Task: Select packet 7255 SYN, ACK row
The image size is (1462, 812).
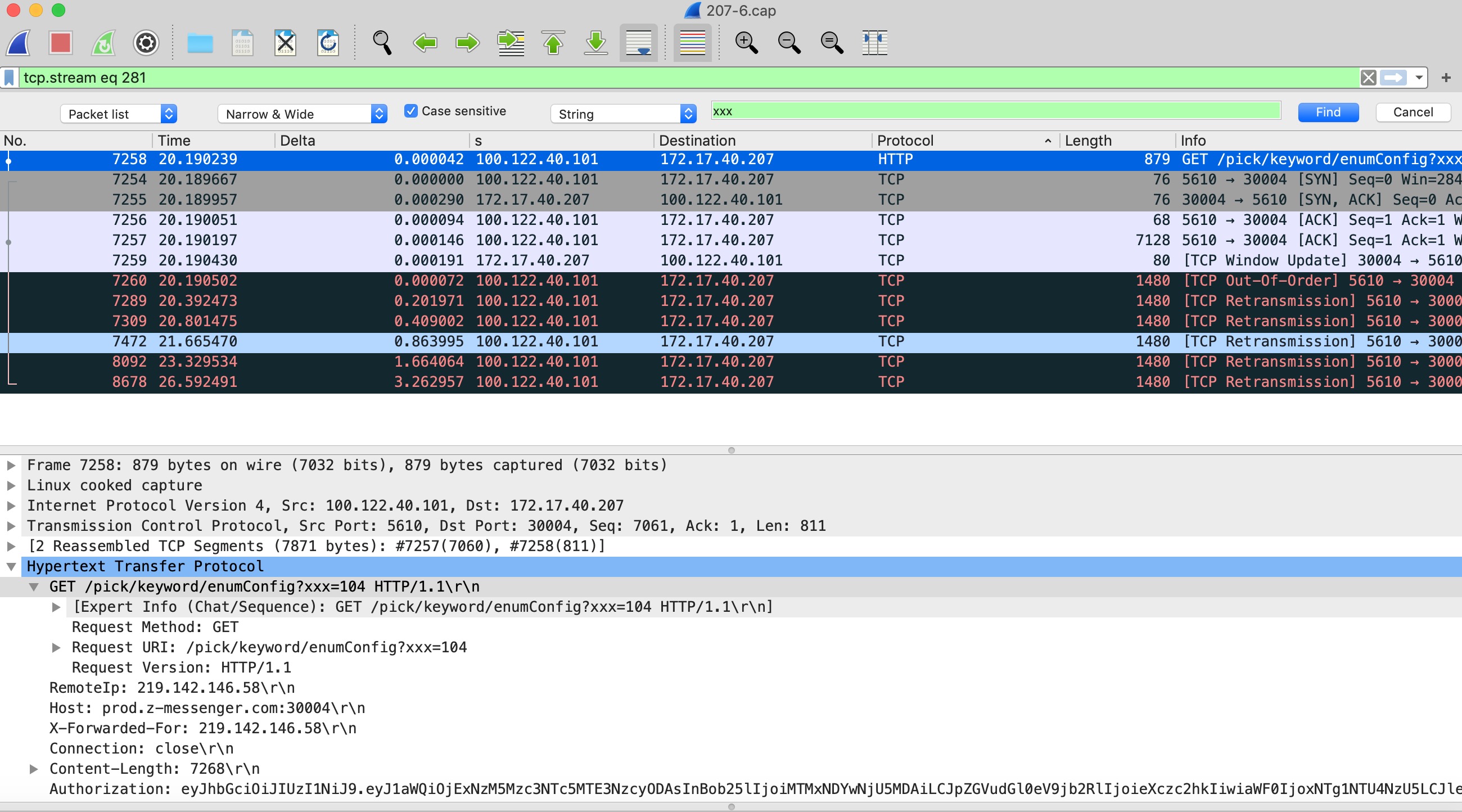Action: tap(731, 200)
